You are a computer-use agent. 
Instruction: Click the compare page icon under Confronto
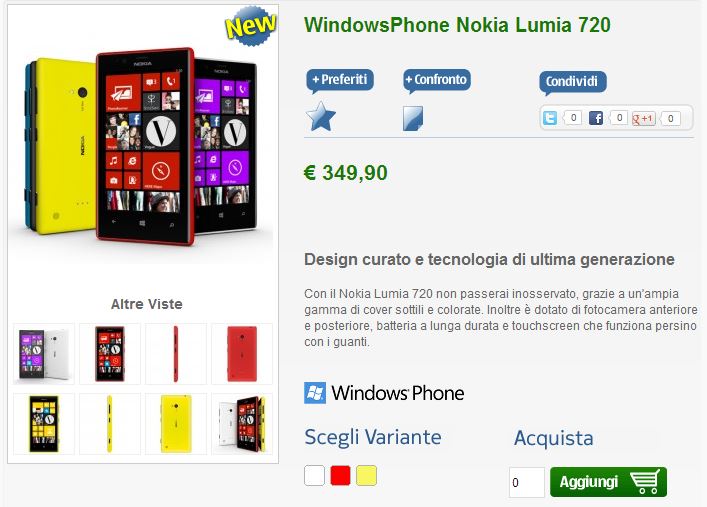tap(413, 118)
